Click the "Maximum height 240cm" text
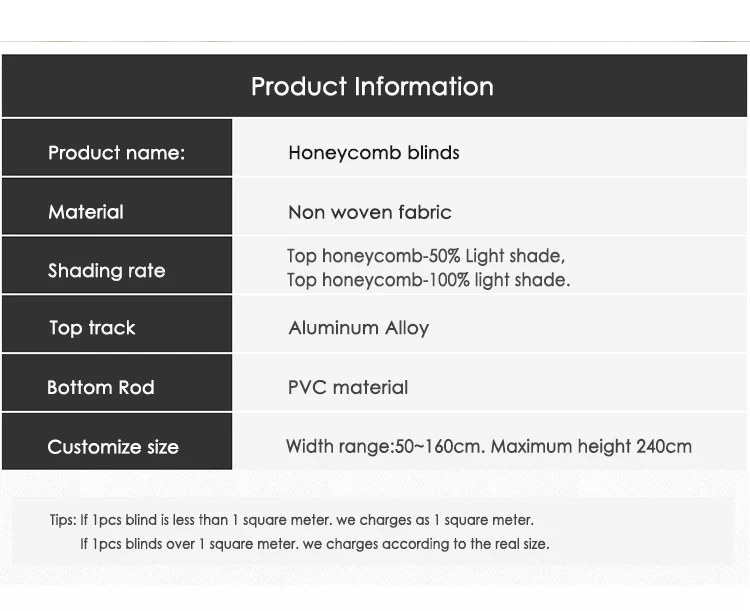750x611 pixels. tap(592, 446)
